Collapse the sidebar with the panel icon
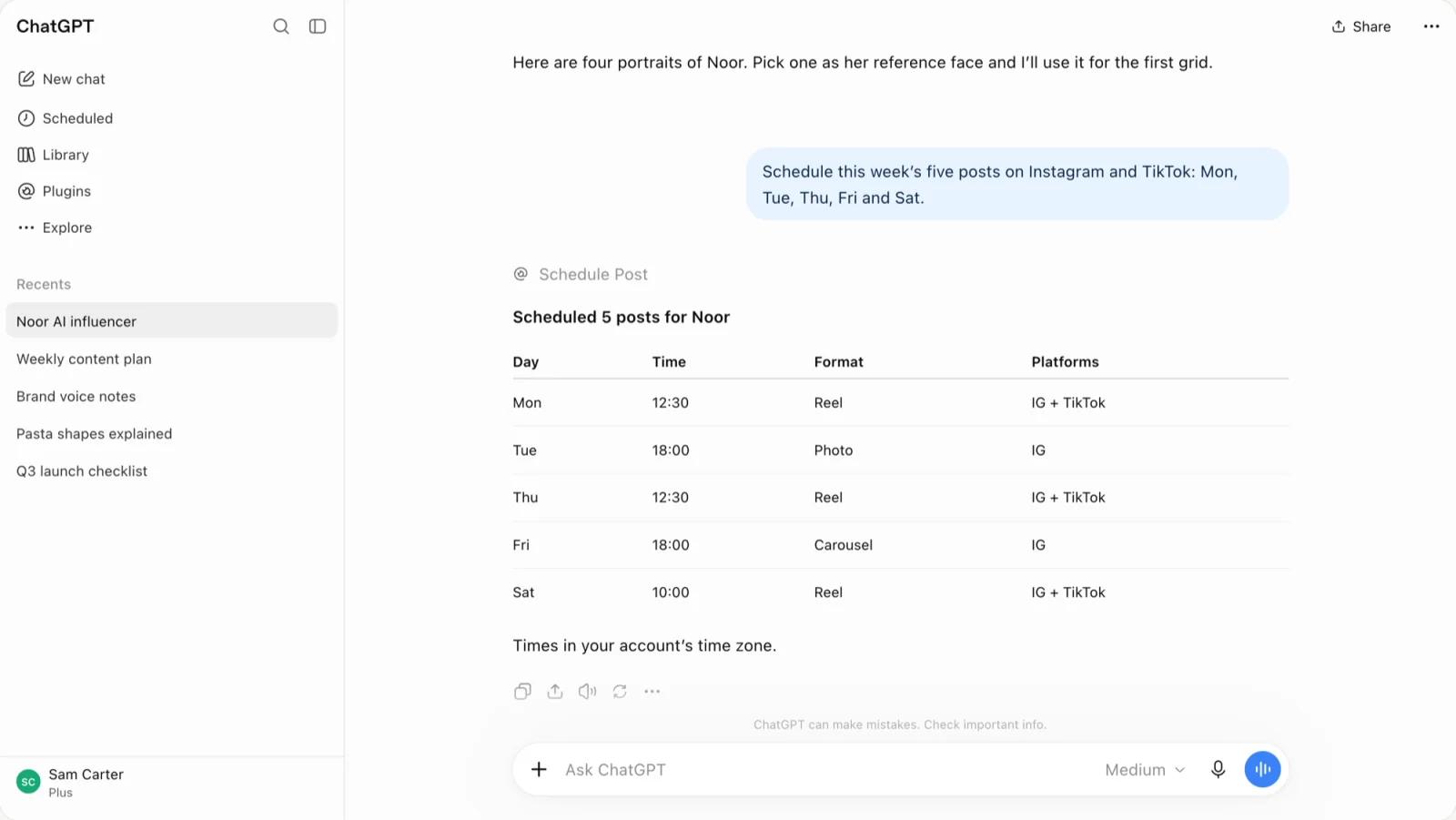 [x=318, y=26]
